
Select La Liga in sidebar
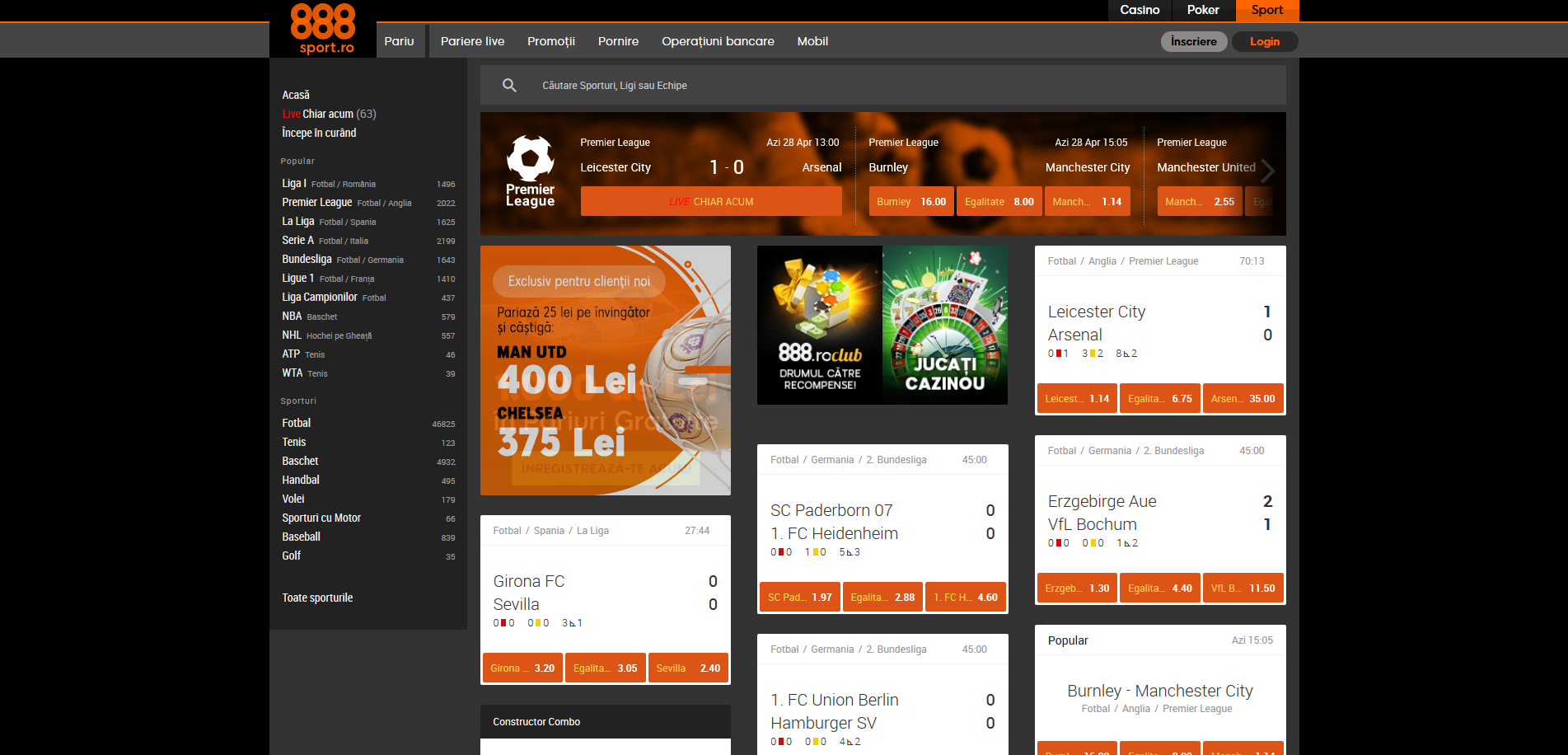tap(368, 222)
